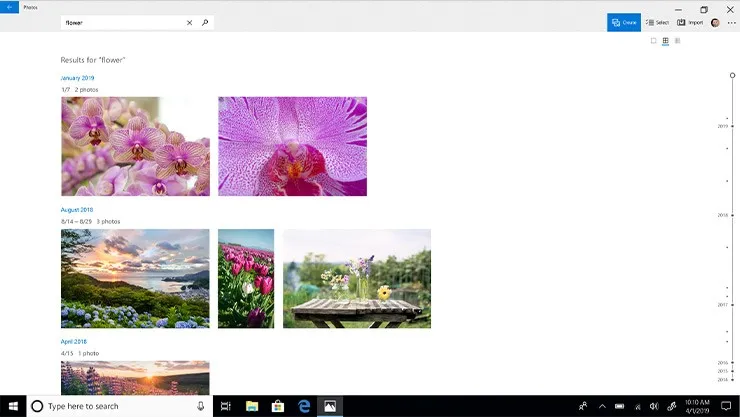Open the user account profile picture
The width and height of the screenshot is (740, 417).
point(715,22)
